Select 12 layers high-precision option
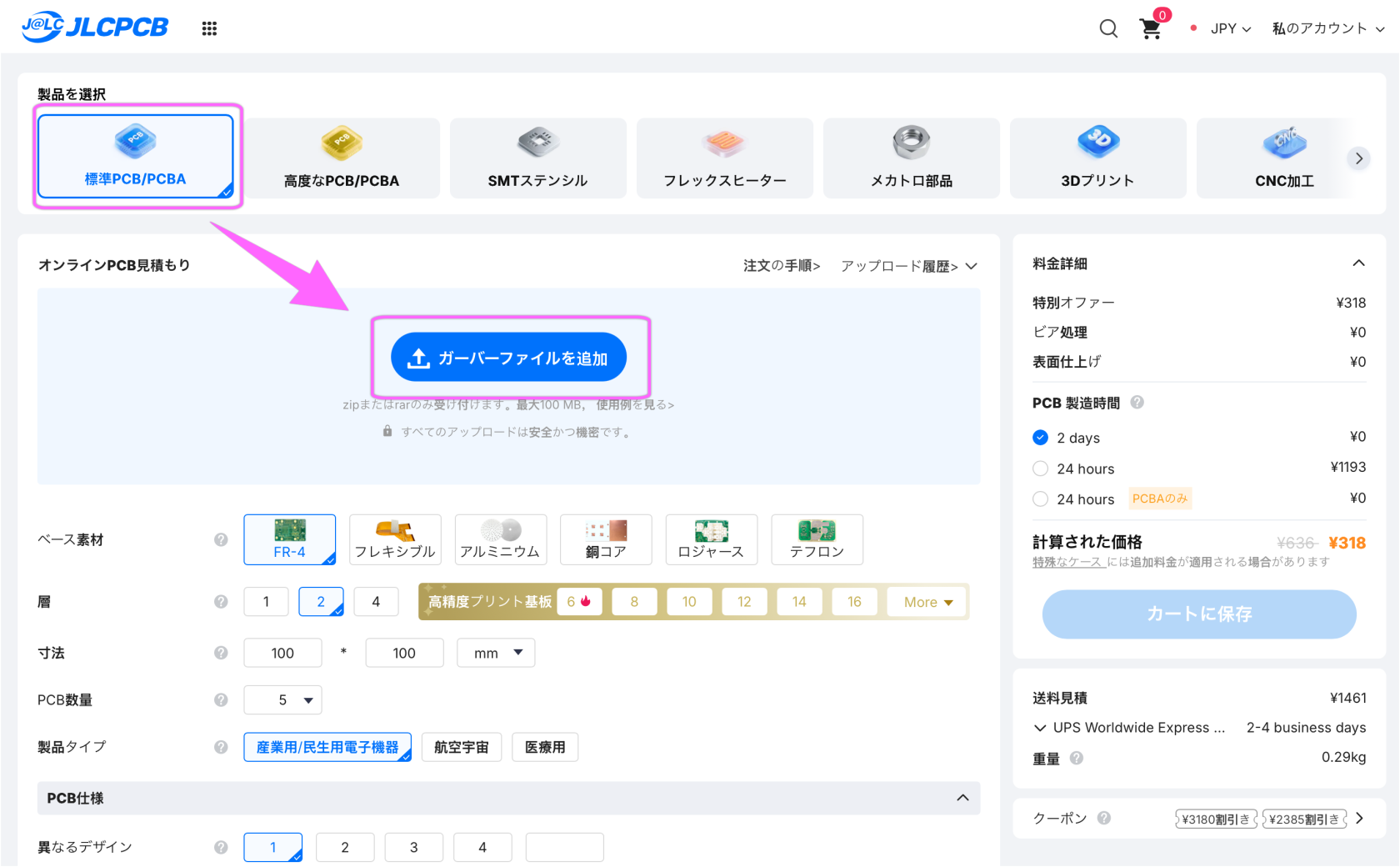This screenshot has width=1400, height=867. (744, 602)
